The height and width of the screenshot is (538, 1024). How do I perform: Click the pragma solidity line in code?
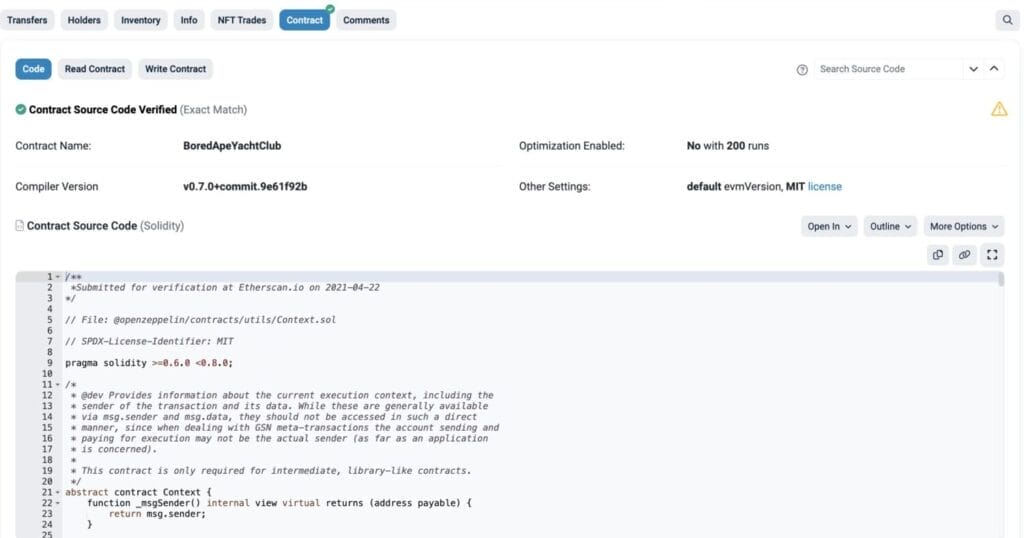click(149, 363)
